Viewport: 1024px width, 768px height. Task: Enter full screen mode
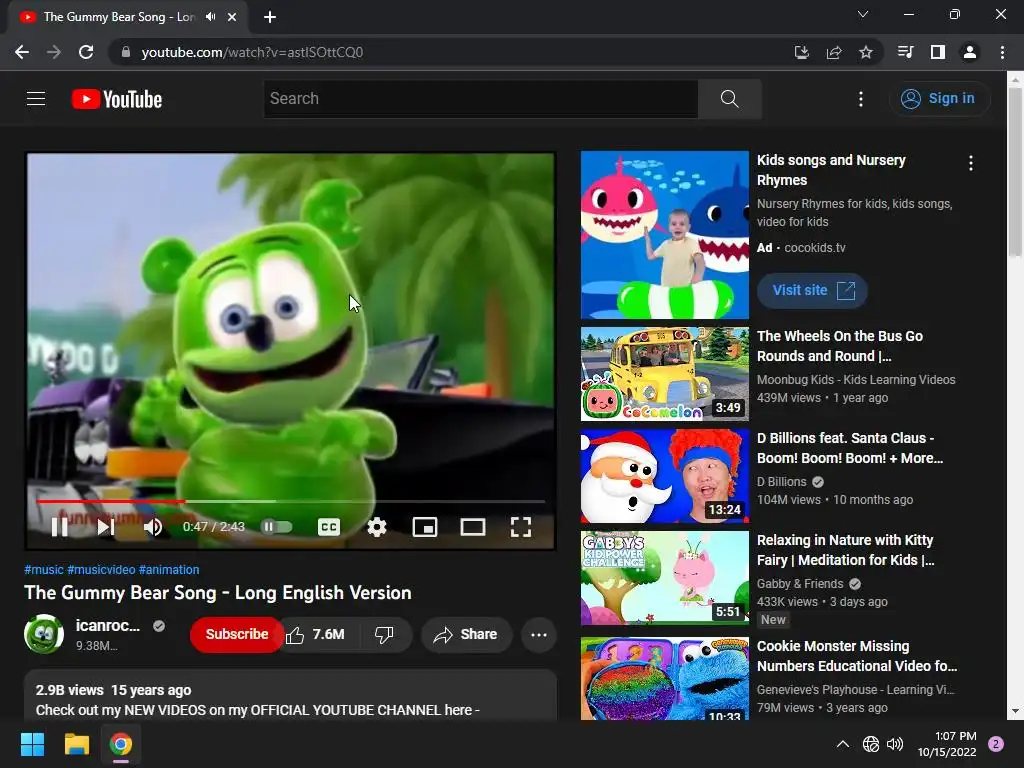tap(520, 527)
